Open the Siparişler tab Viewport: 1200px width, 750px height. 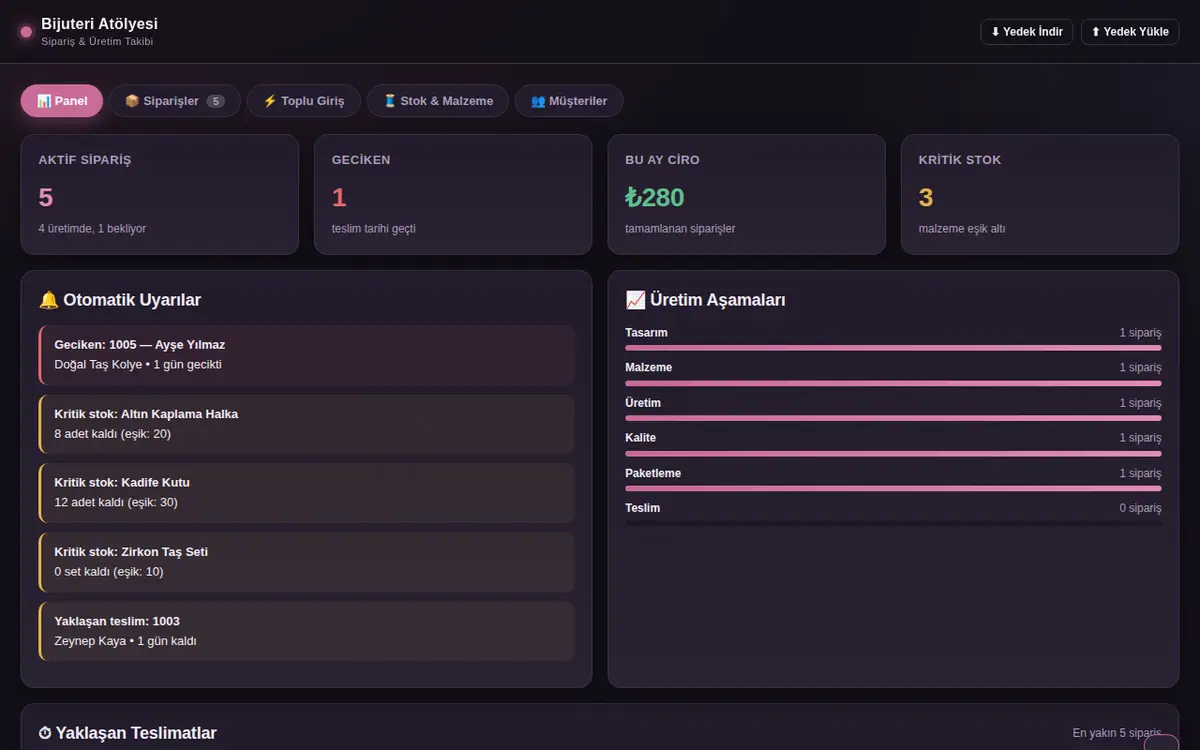click(x=175, y=101)
